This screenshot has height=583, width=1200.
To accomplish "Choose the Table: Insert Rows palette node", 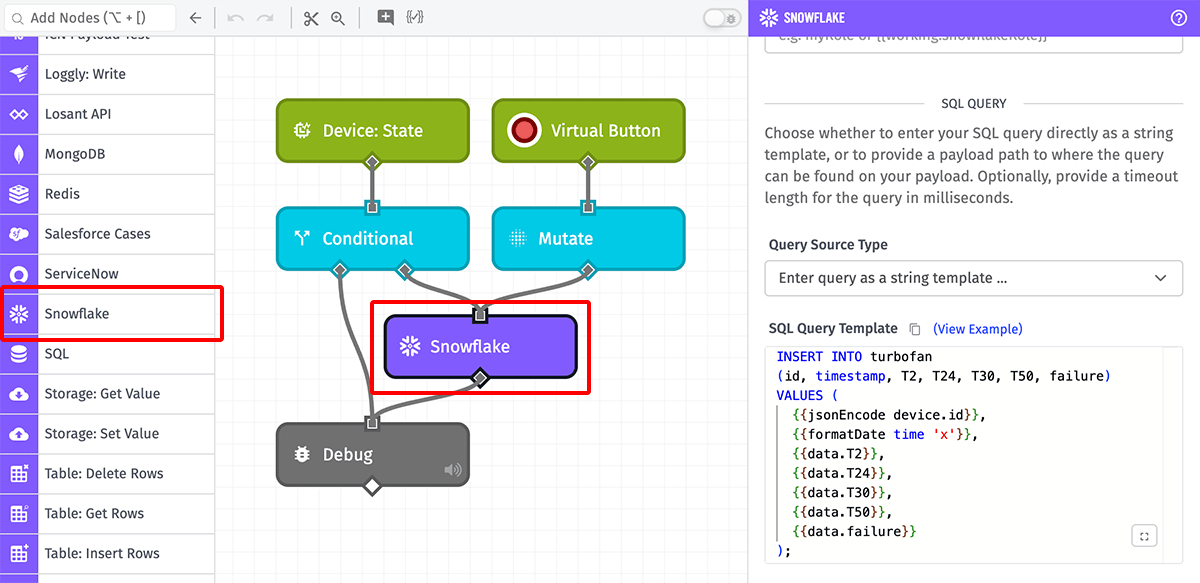I will (x=107, y=554).
